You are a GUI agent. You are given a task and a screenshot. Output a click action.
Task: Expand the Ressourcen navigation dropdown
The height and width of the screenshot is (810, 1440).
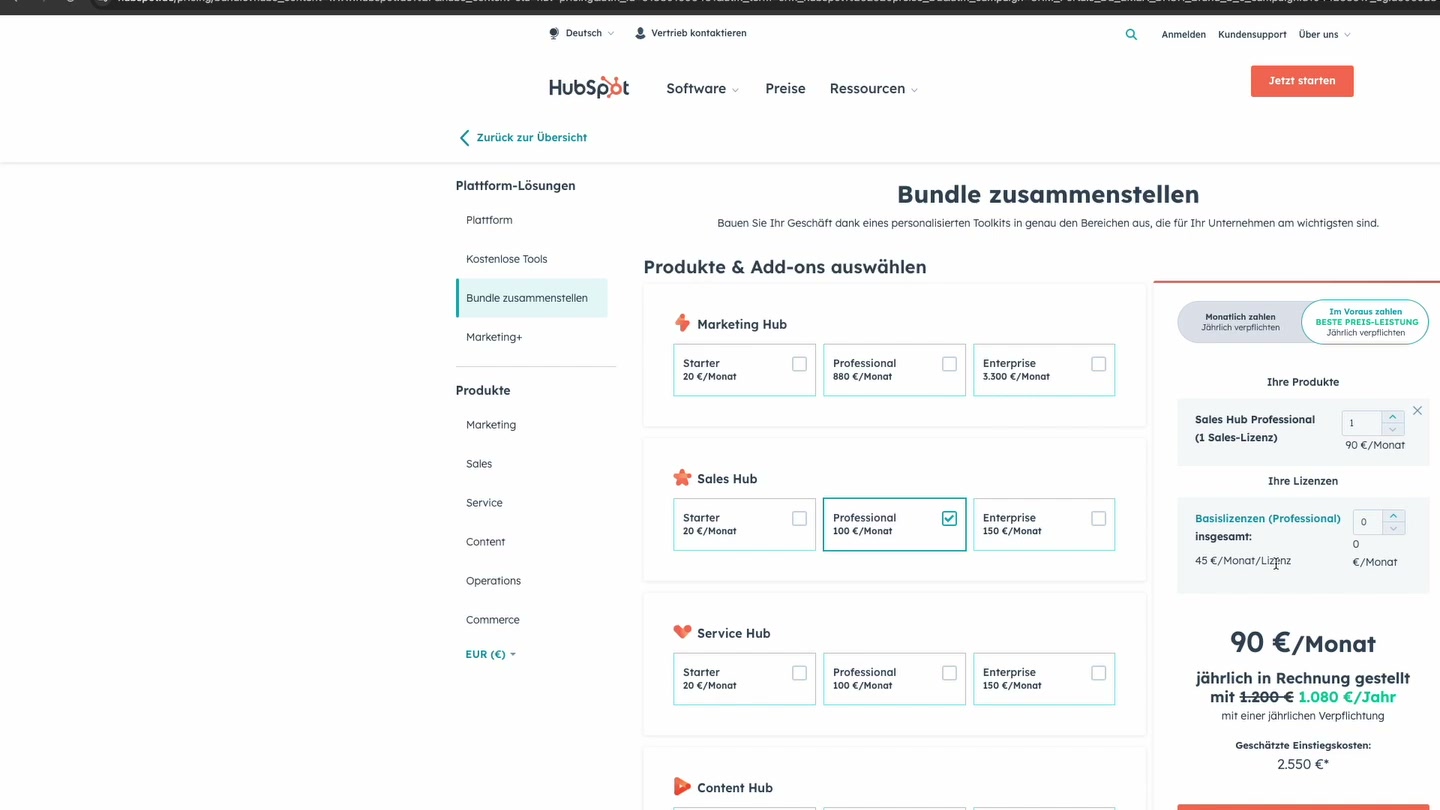point(872,88)
